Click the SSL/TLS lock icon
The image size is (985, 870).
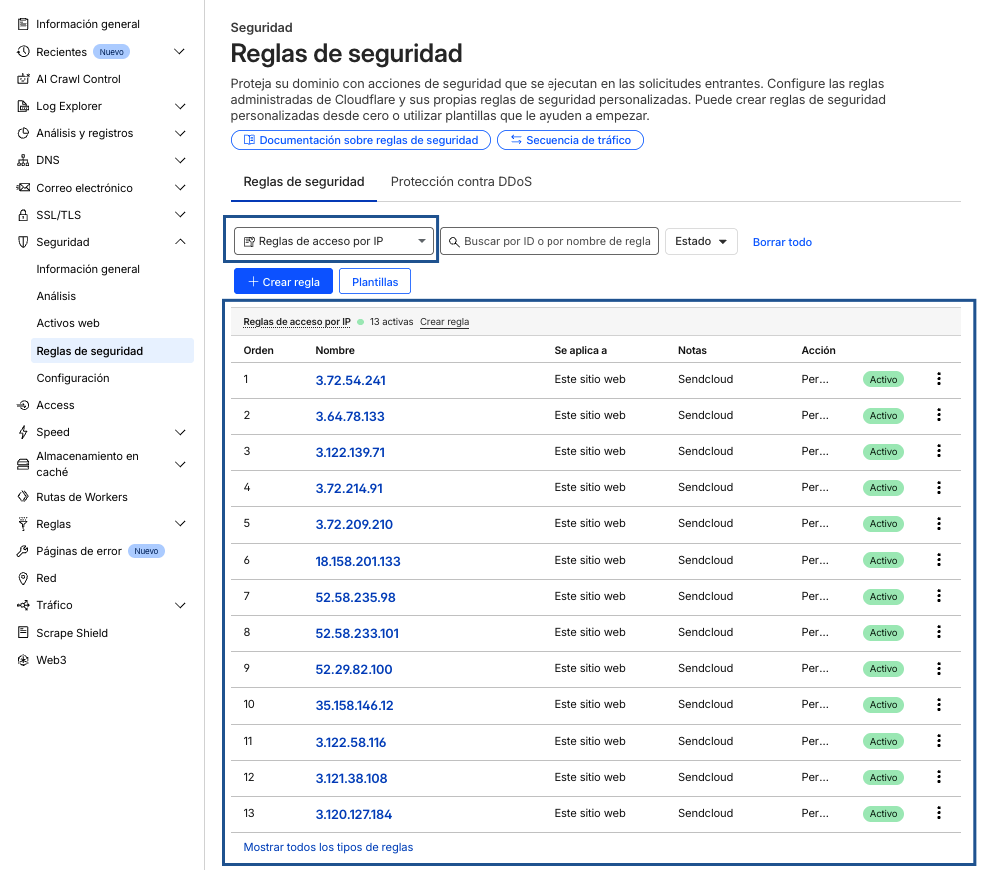[x=23, y=215]
